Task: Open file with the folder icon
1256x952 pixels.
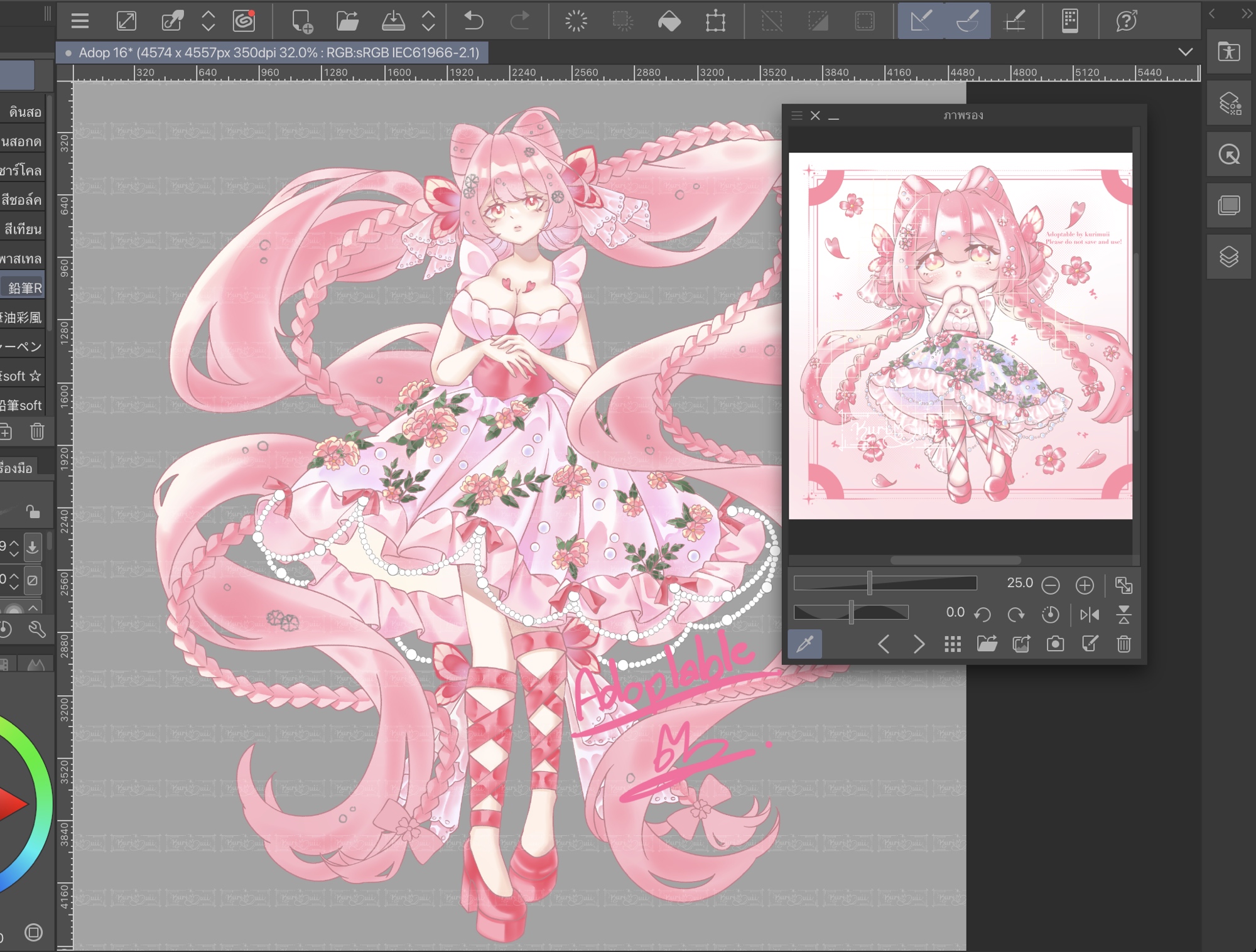Action: tap(347, 21)
